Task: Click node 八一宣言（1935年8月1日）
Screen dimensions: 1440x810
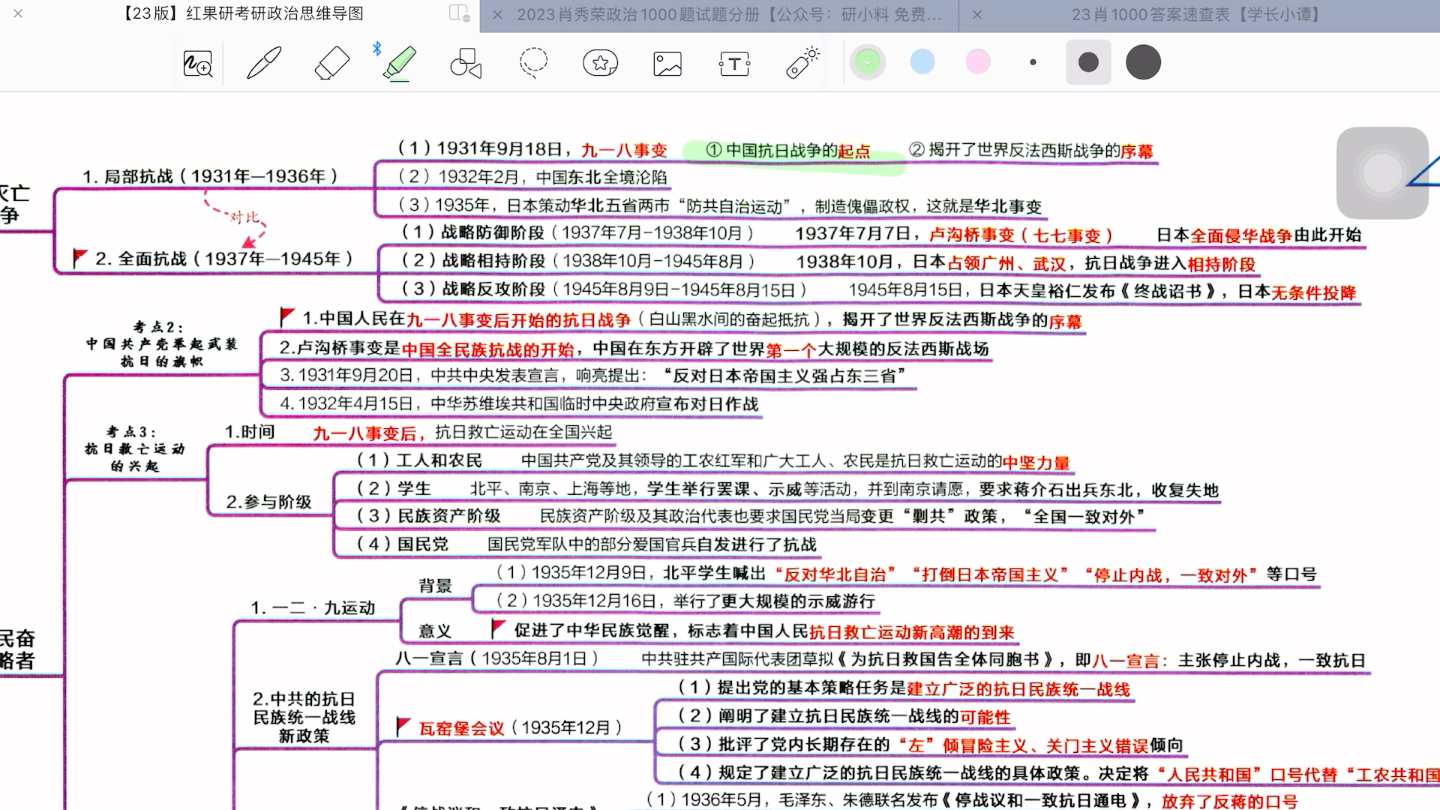Action: click(497, 659)
